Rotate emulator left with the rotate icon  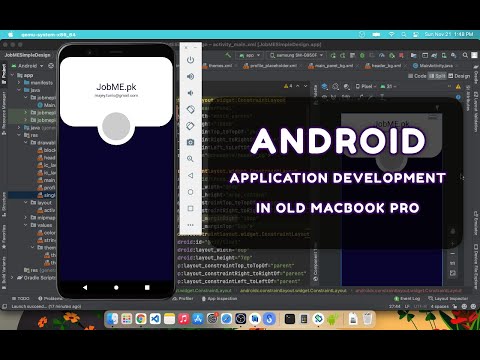click(x=190, y=109)
